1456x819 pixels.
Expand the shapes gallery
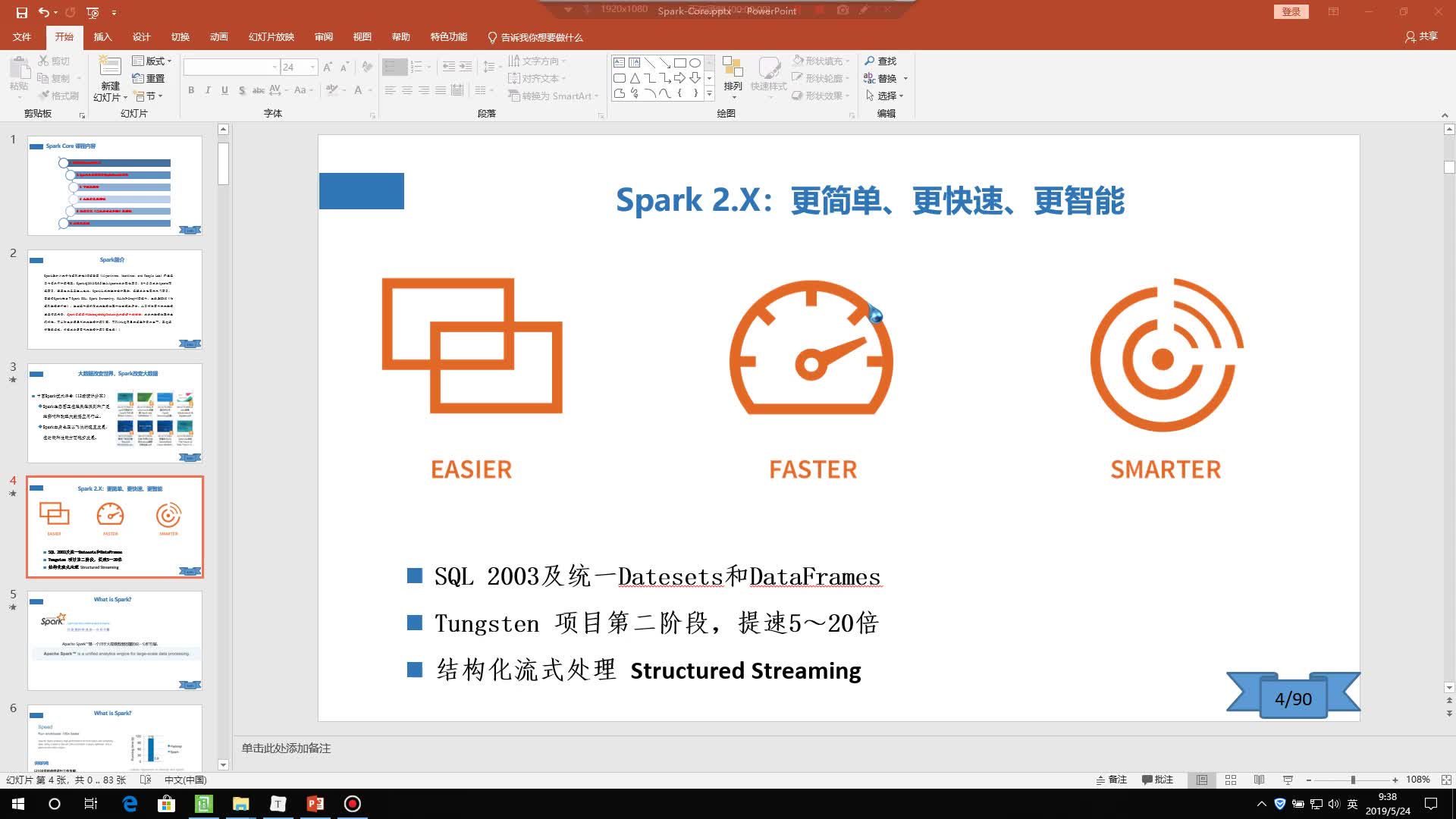[x=708, y=96]
